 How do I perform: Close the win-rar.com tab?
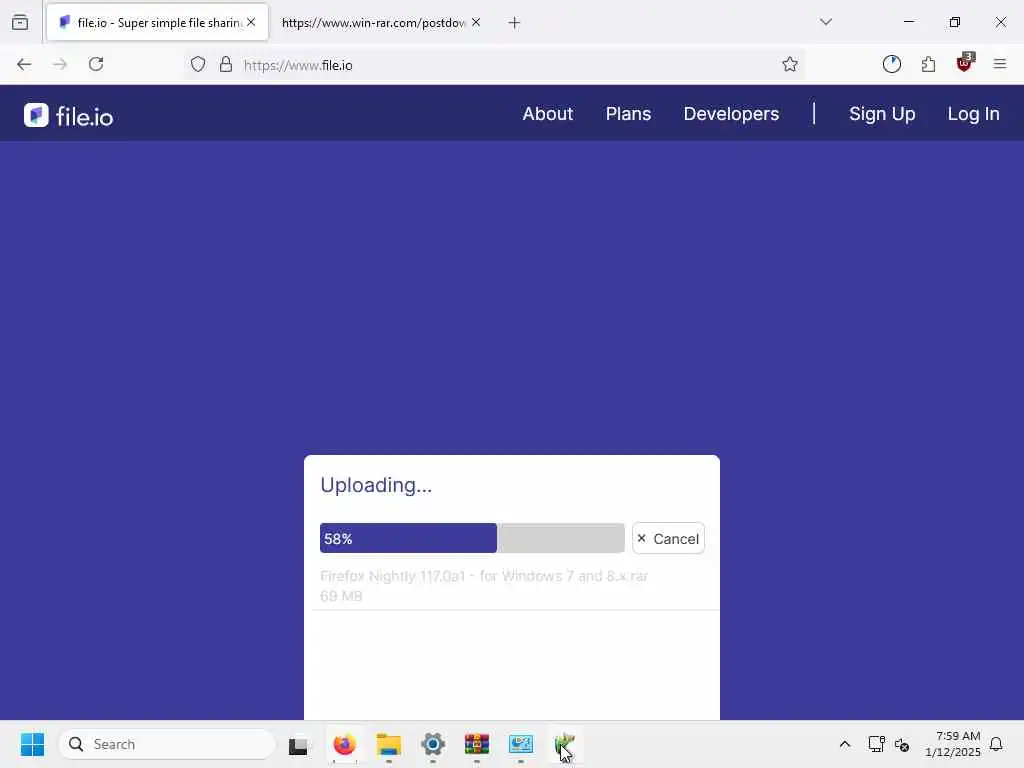(476, 22)
